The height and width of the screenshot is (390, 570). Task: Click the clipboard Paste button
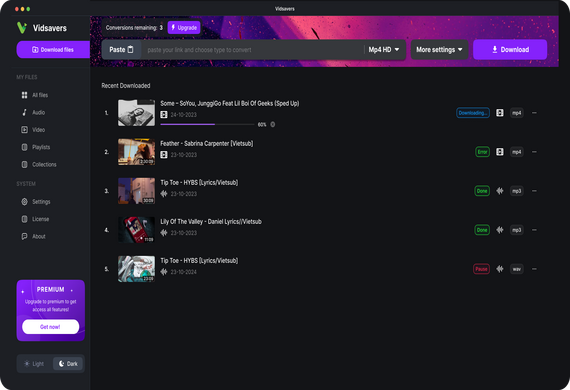[x=121, y=50]
